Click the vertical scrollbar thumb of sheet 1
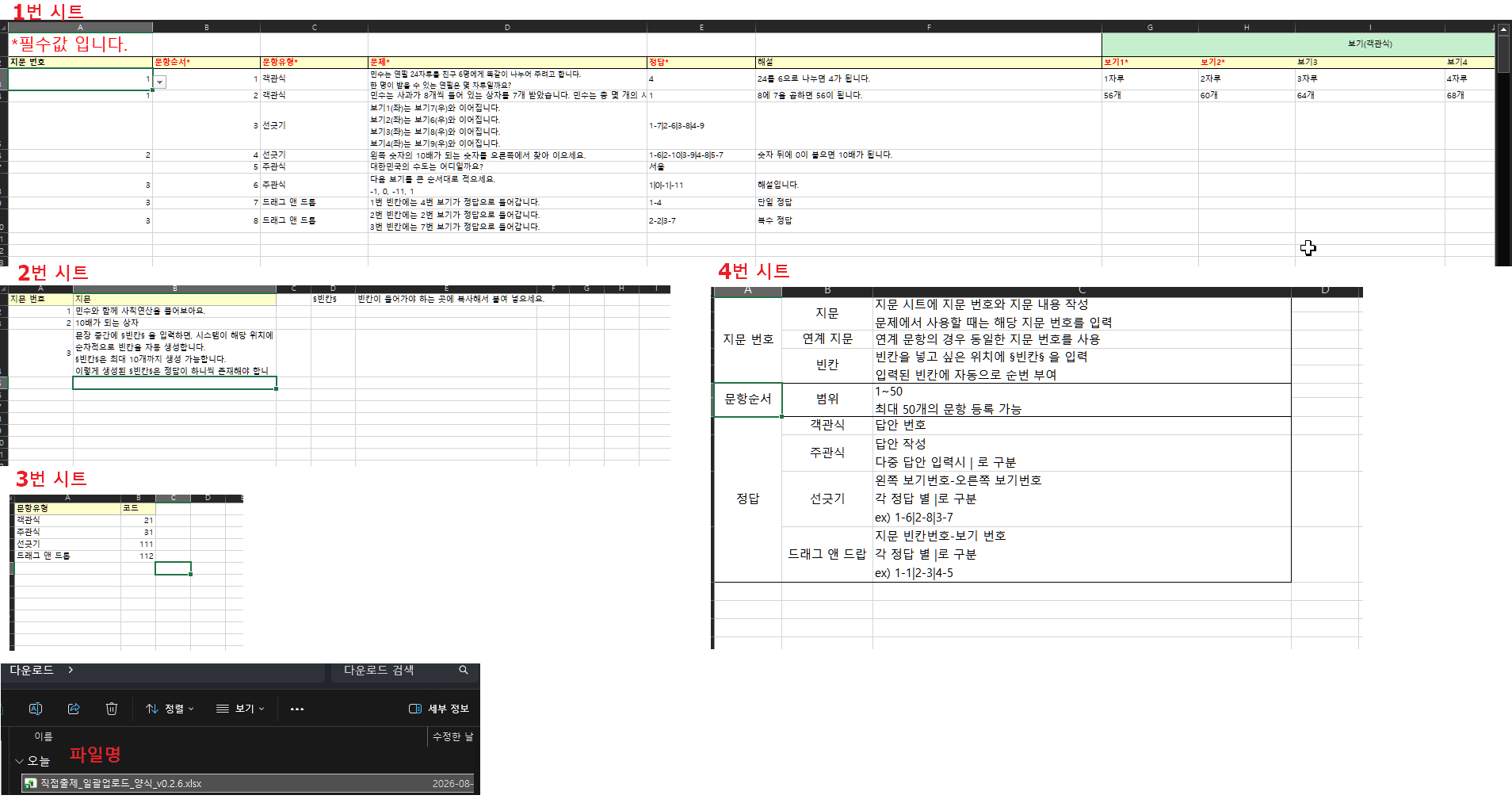Screen dimensions: 1512x799 (1503, 54)
